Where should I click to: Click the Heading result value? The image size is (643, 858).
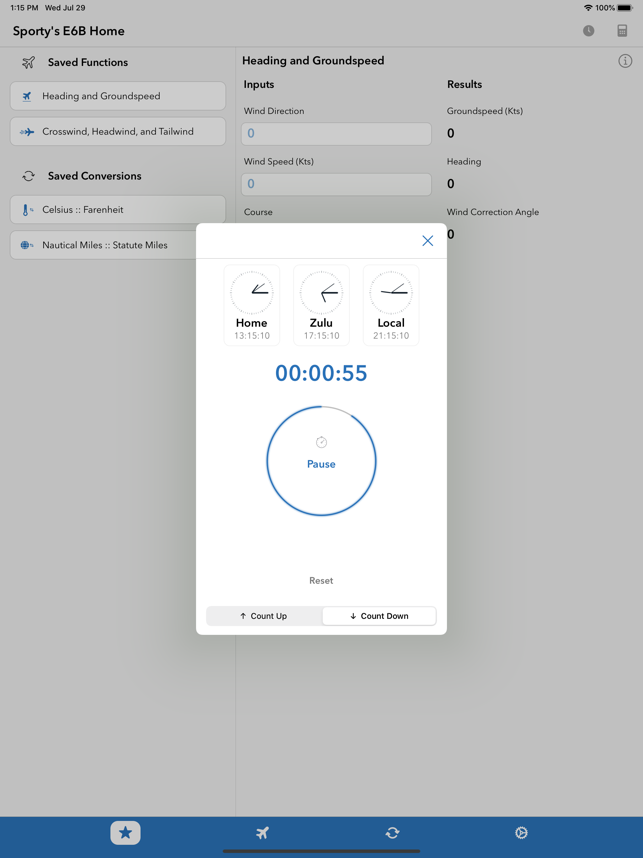450,184
